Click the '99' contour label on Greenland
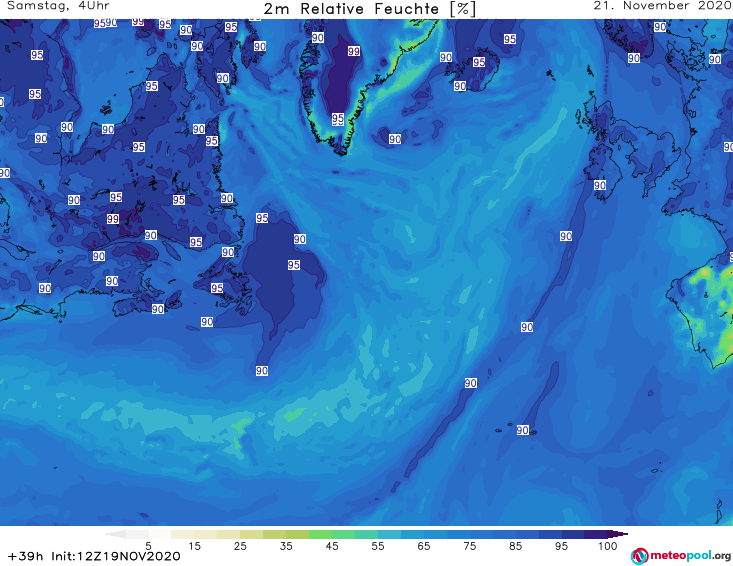Screen dimensions: 733x566 [x=354, y=51]
